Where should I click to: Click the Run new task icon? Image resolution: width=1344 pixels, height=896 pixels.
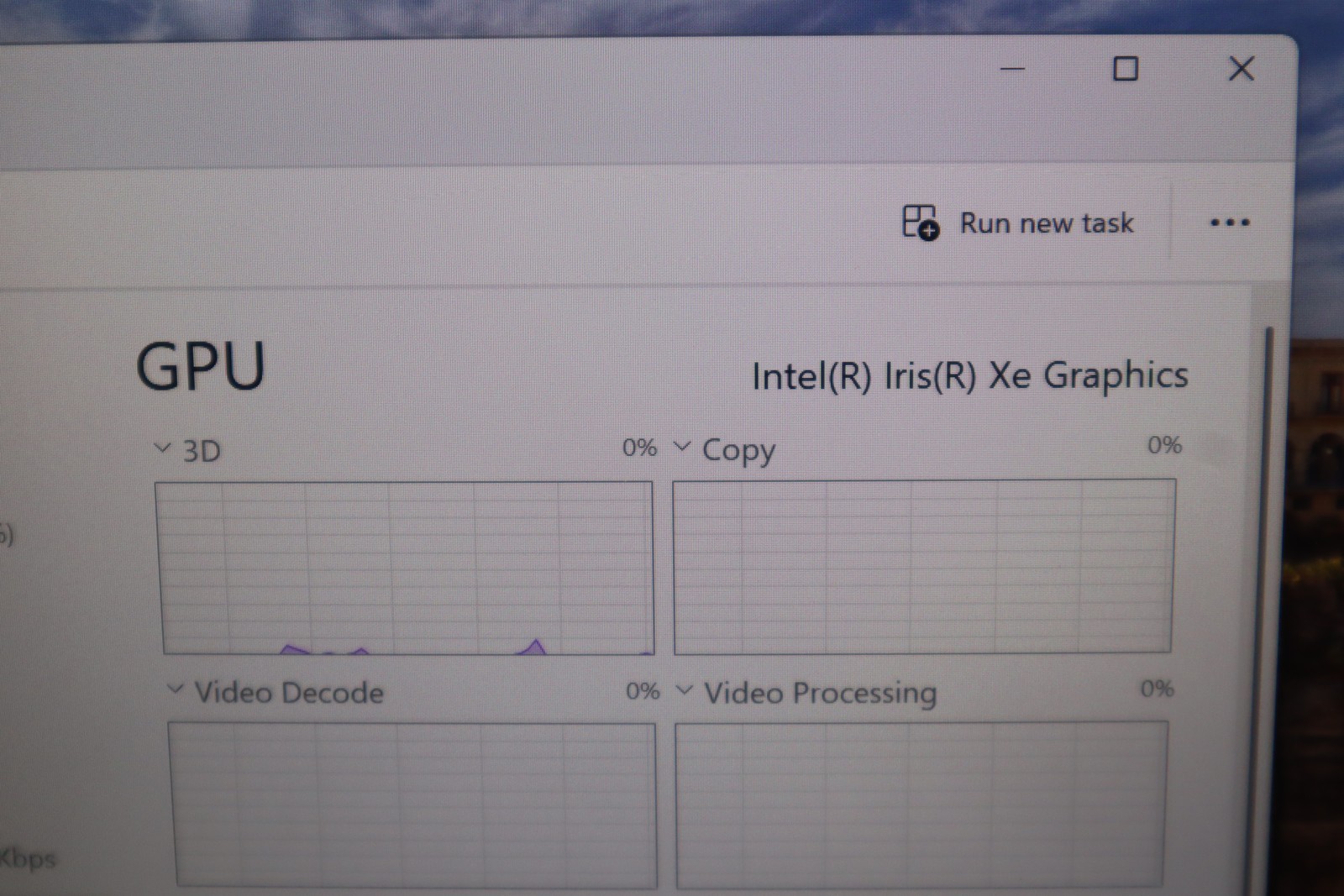point(921,223)
